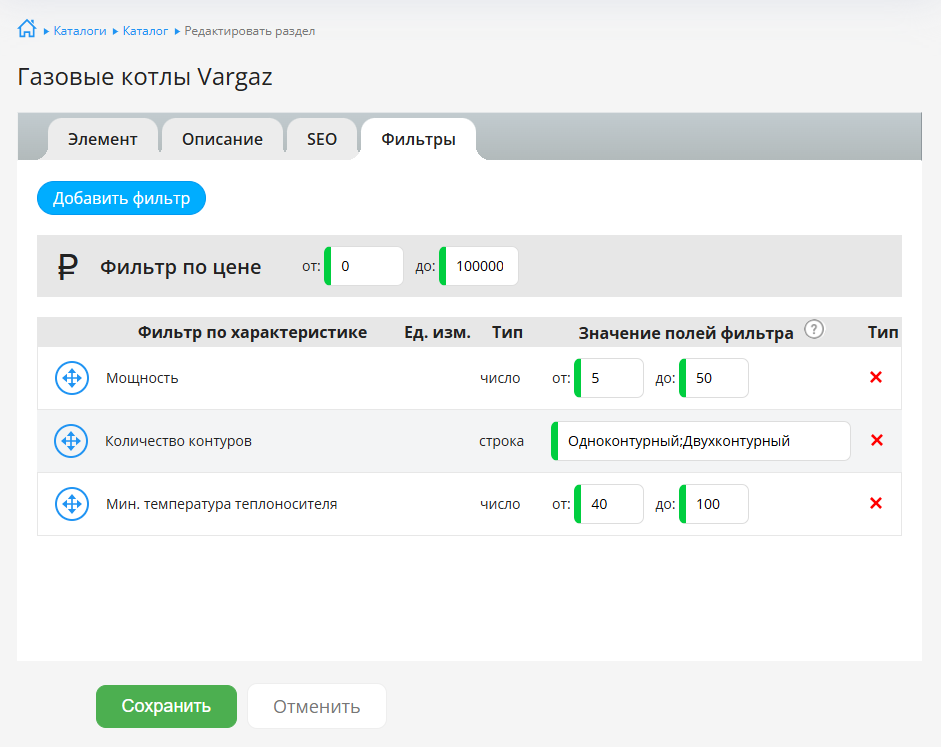This screenshot has width=941, height=747.
Task: Focus Мощность 'от' field with 5
Action: 609,378
